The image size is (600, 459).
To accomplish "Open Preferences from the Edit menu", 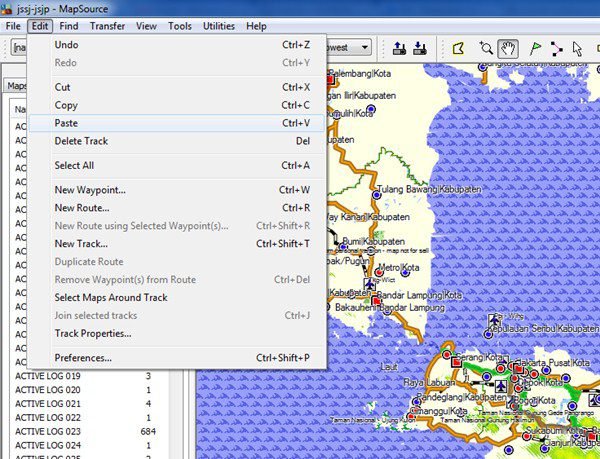I will 83,357.
